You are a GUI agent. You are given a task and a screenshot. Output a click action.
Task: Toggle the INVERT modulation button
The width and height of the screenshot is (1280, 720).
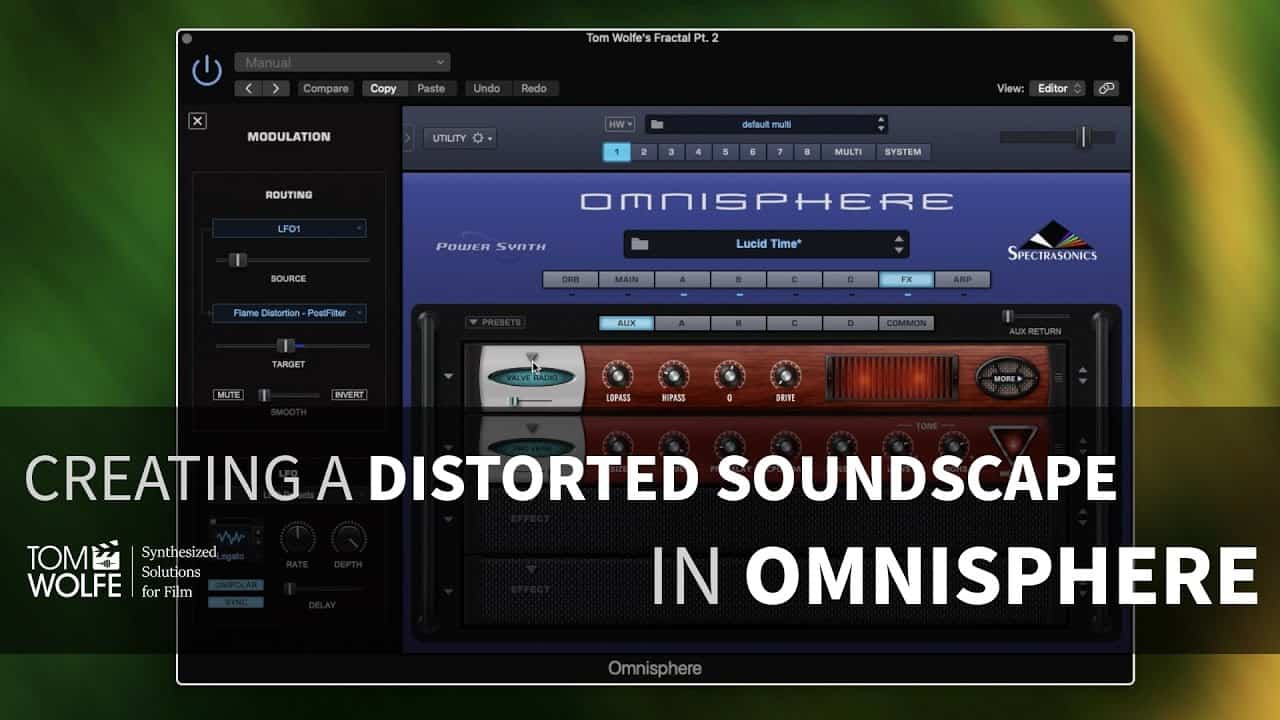pyautogui.click(x=349, y=395)
